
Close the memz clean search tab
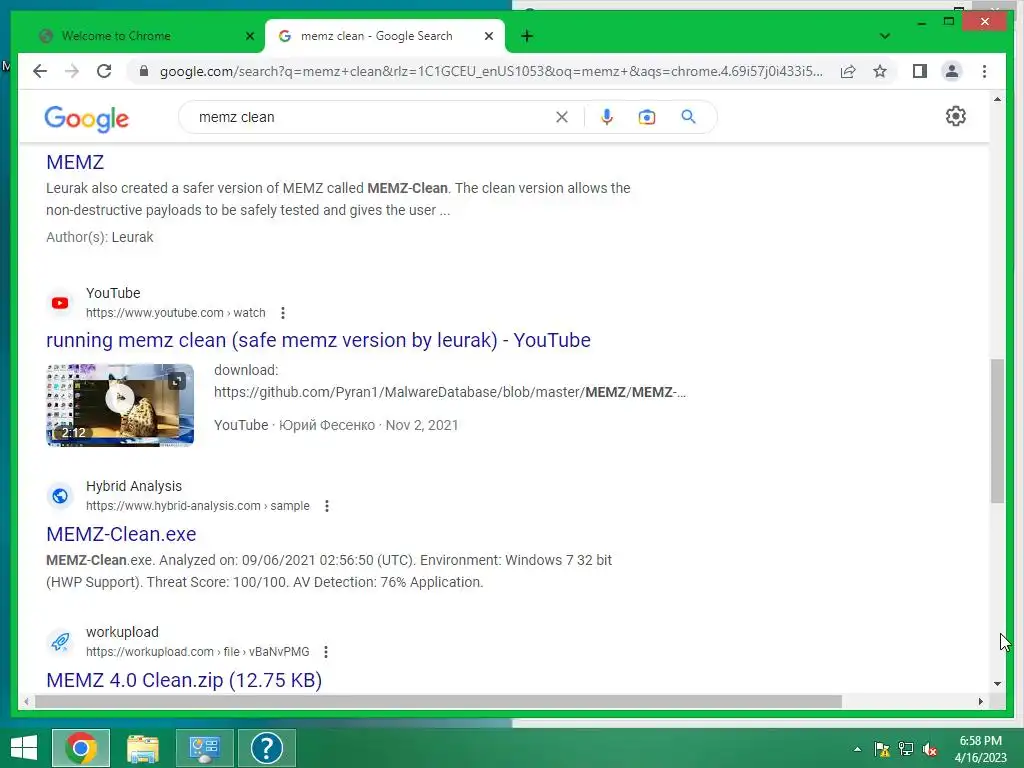(x=488, y=36)
